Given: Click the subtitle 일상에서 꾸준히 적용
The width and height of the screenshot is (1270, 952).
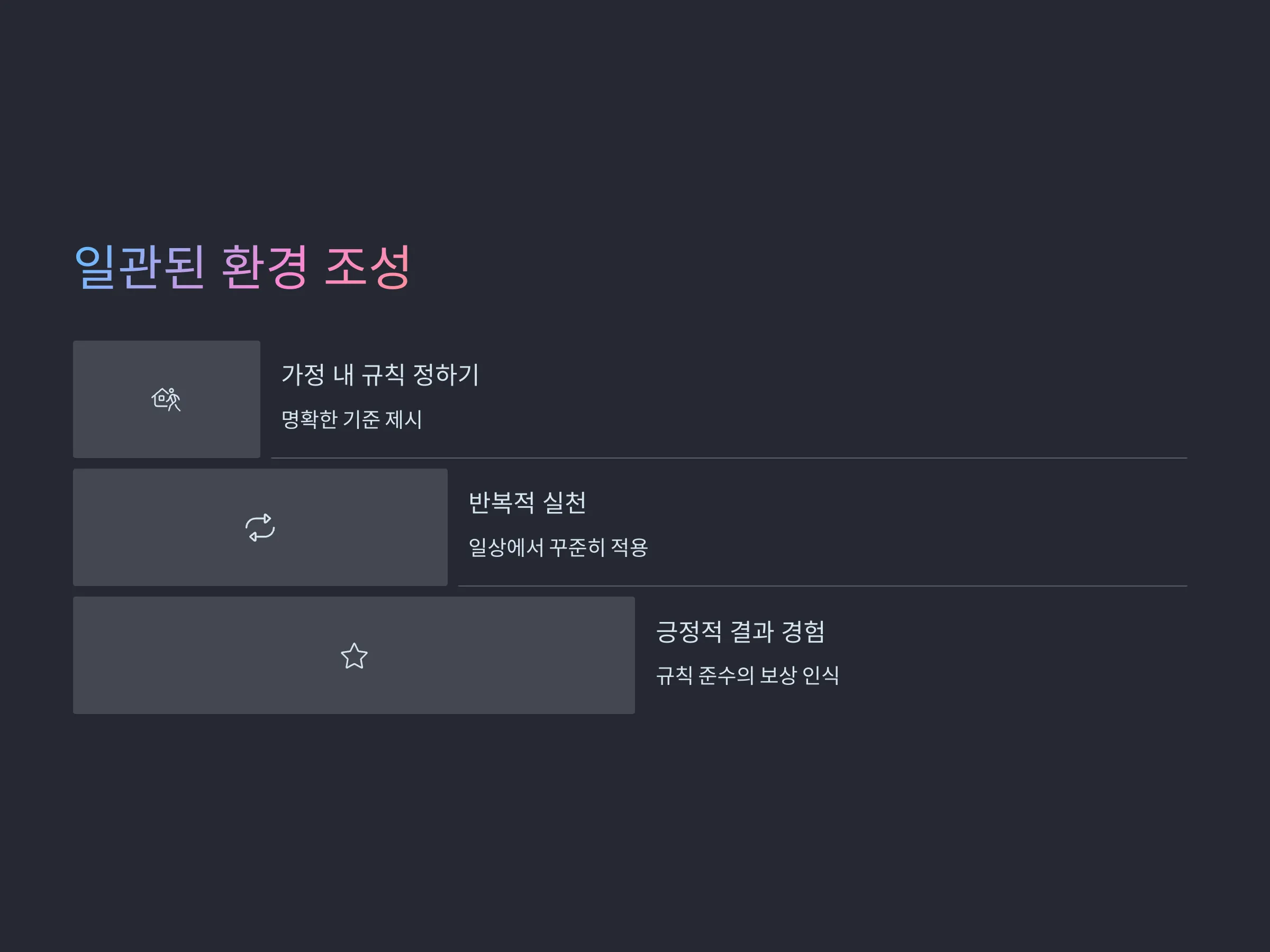Looking at the screenshot, I should point(558,547).
